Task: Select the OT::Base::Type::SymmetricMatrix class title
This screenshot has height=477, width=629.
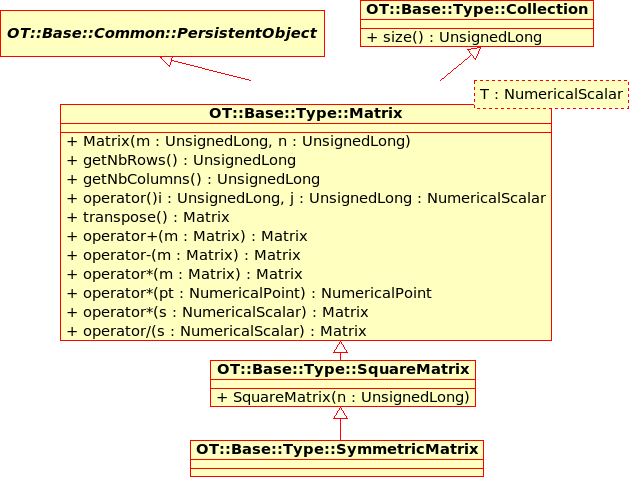Action: point(336,450)
